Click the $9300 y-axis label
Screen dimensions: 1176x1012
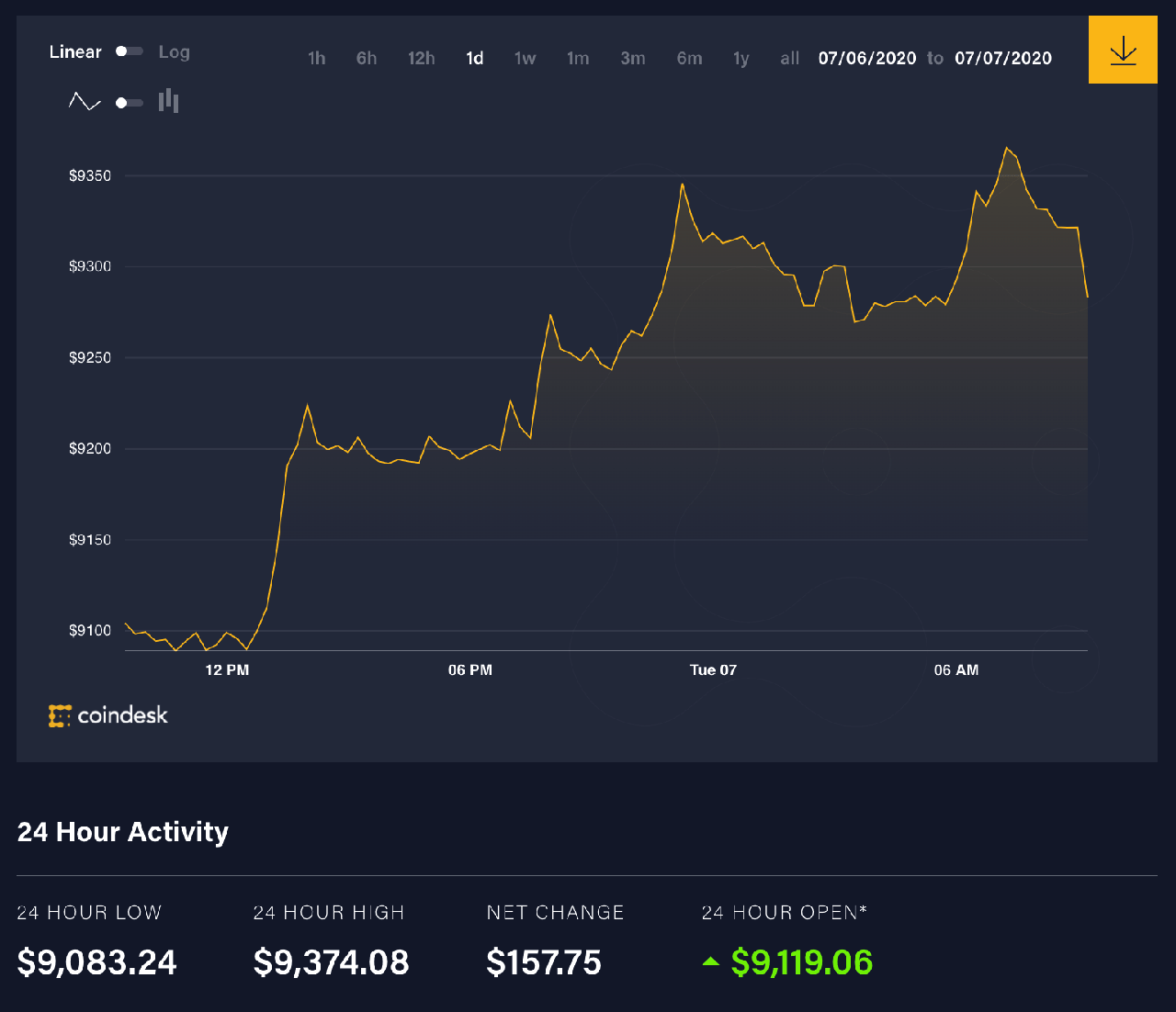(x=90, y=266)
